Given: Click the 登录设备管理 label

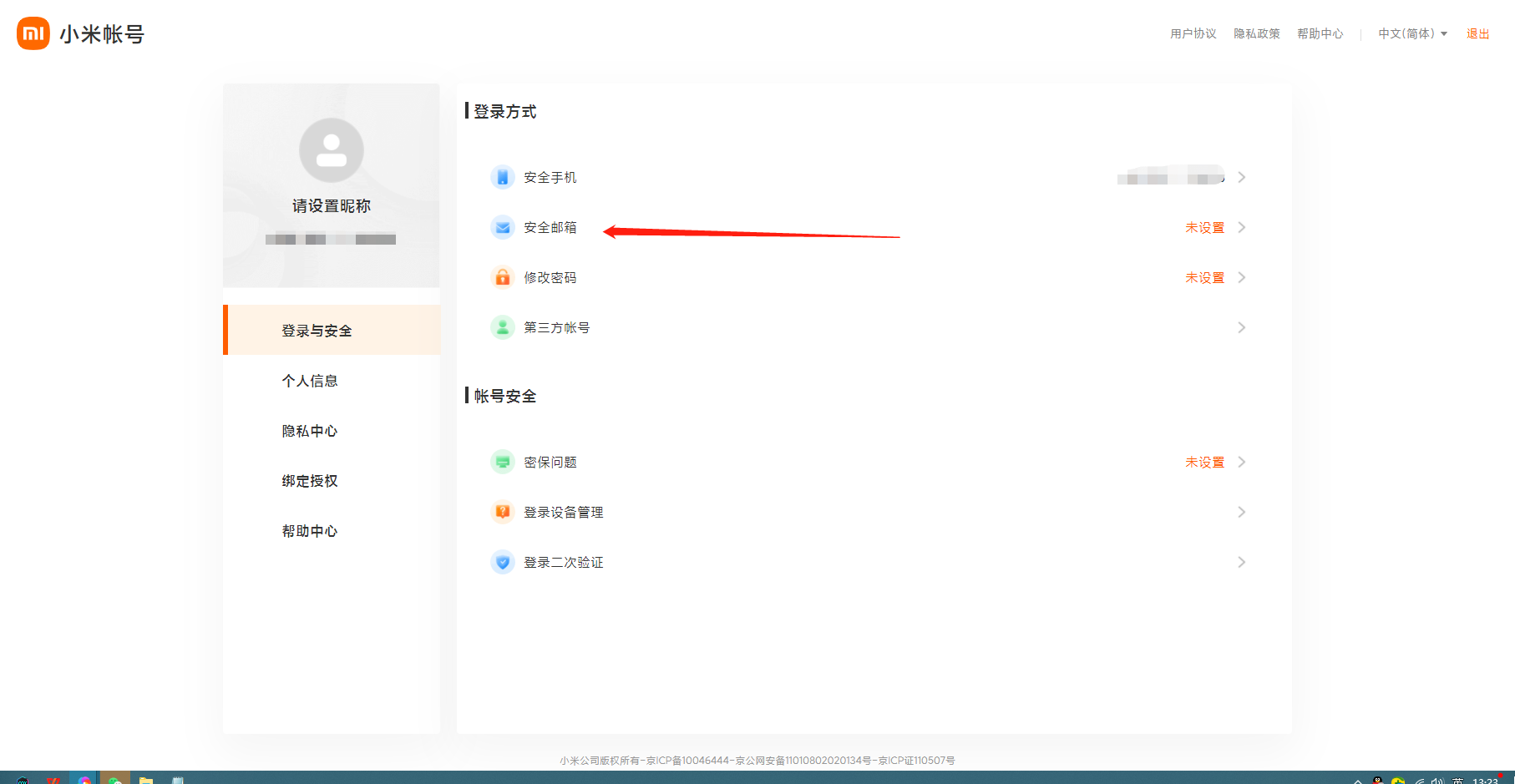Looking at the screenshot, I should pyautogui.click(x=564, y=512).
